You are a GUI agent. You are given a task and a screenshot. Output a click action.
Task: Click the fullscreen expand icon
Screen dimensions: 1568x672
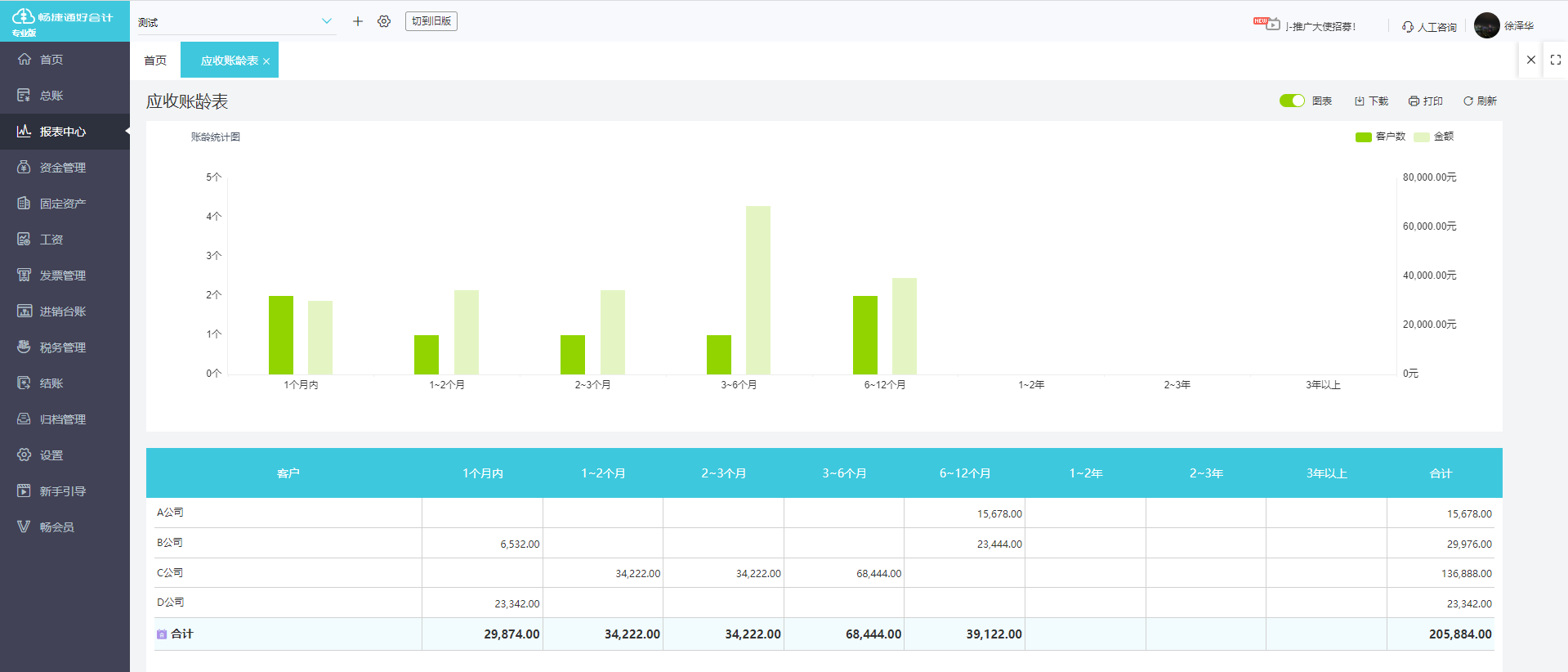point(1556,60)
